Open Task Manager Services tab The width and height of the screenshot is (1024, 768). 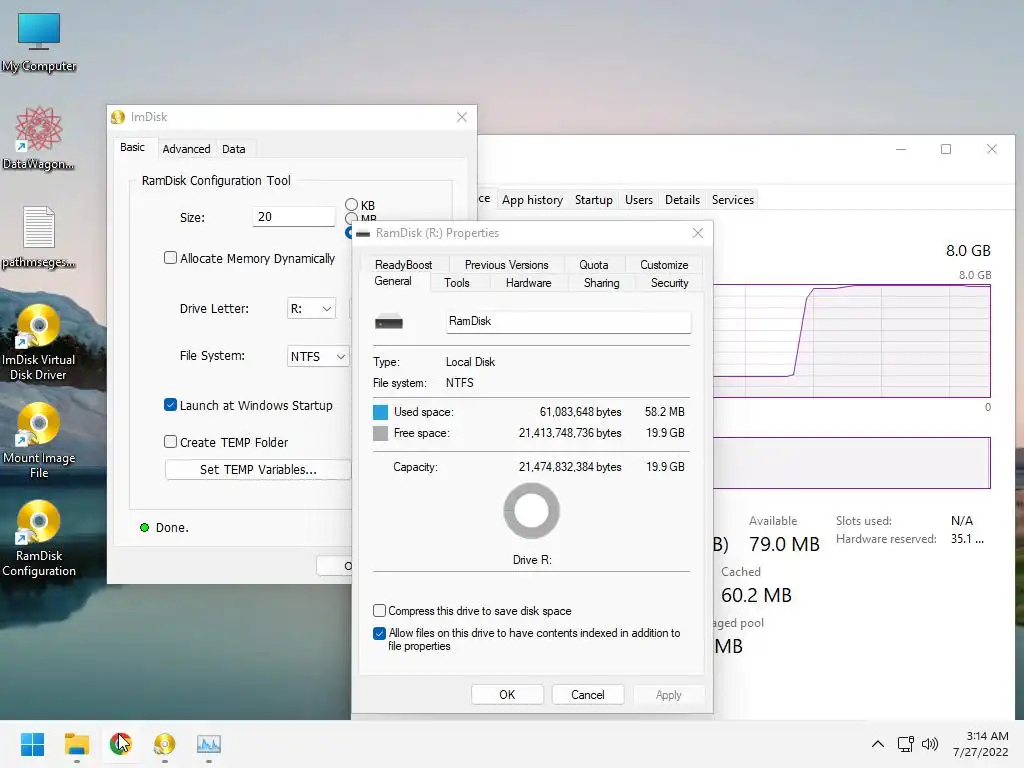click(733, 200)
